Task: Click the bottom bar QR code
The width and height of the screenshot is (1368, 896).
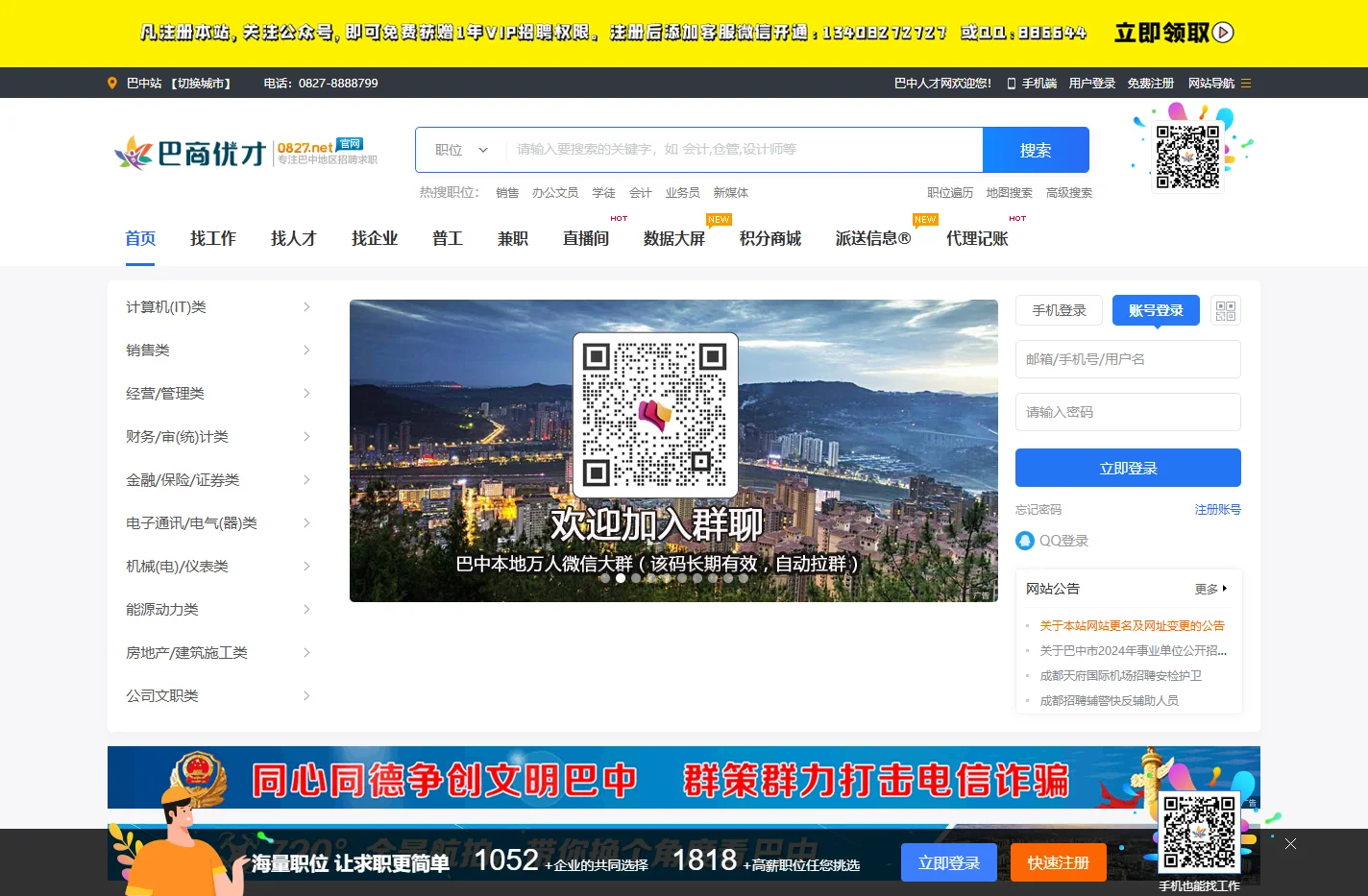Action: 1199,832
